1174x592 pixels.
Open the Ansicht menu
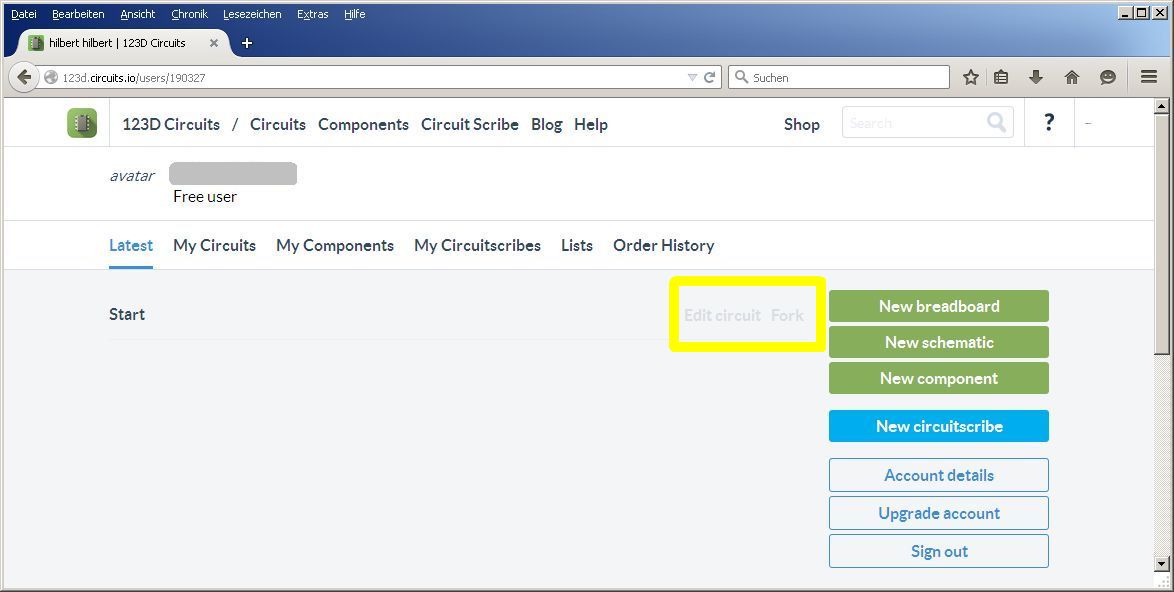pyautogui.click(x=138, y=14)
